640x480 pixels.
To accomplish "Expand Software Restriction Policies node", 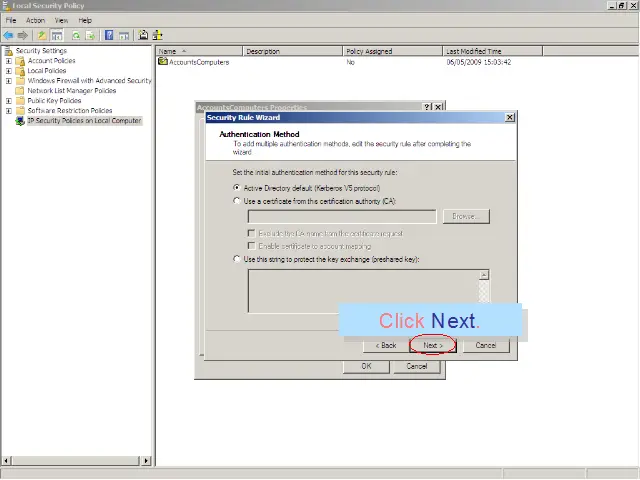I will click(x=9, y=111).
